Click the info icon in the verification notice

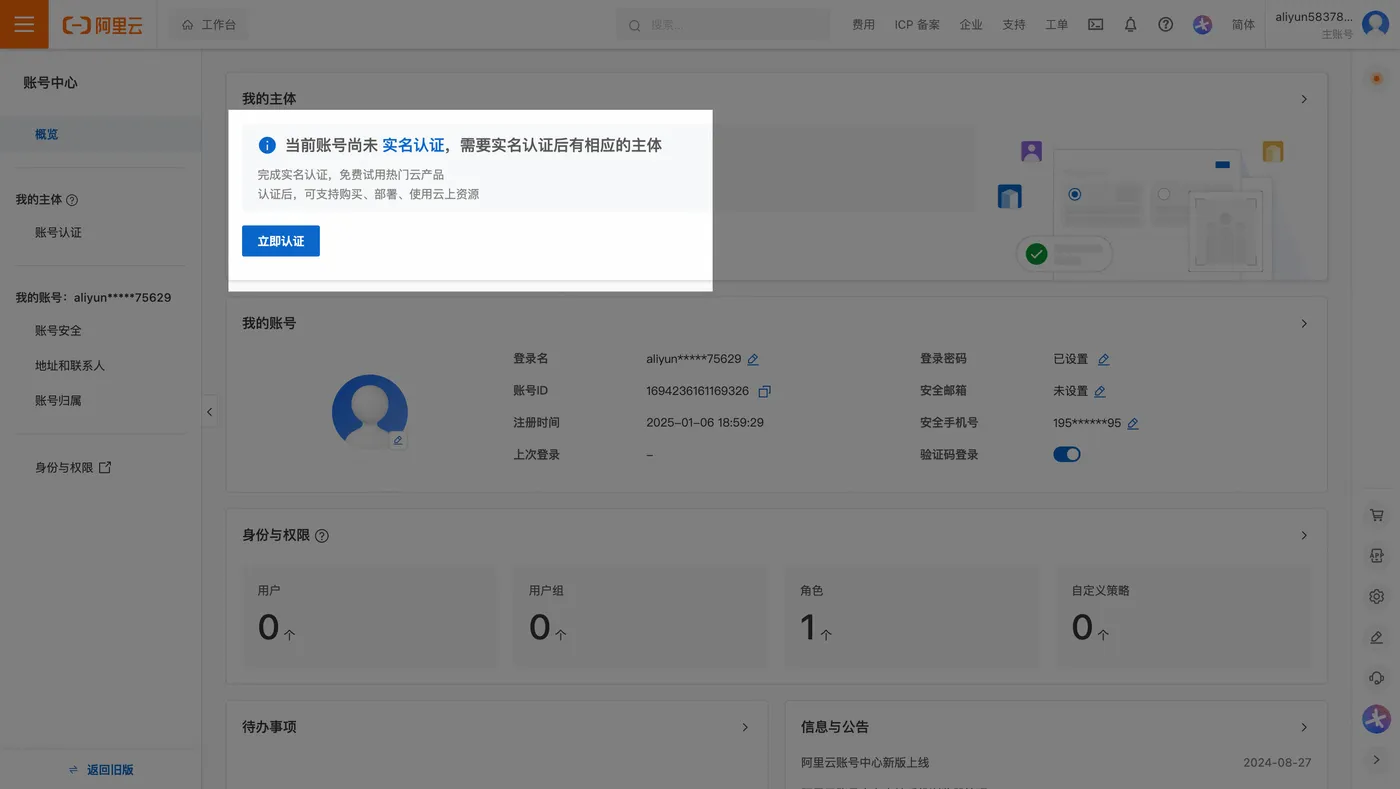pyautogui.click(x=267, y=145)
